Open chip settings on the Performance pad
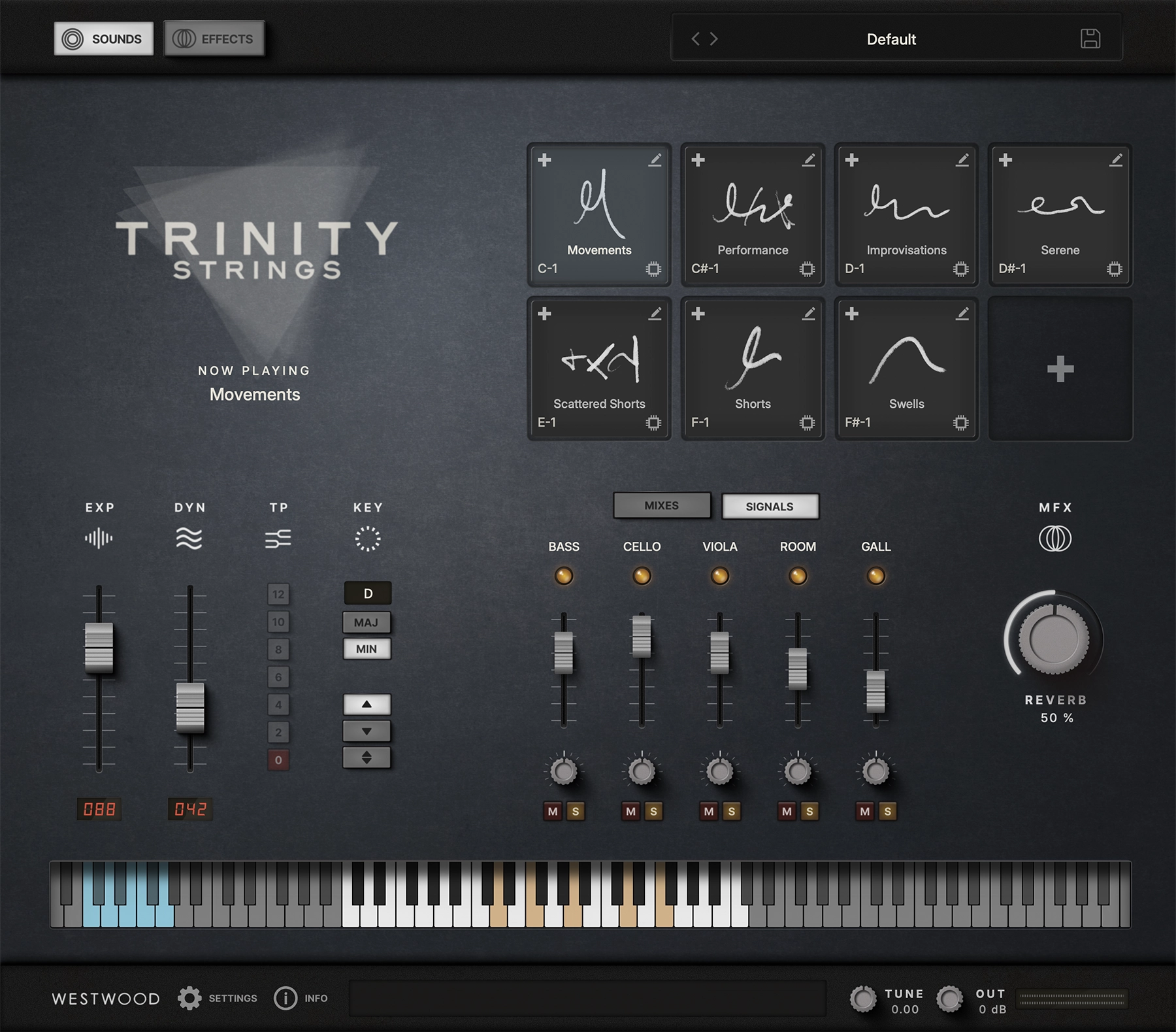 click(807, 269)
